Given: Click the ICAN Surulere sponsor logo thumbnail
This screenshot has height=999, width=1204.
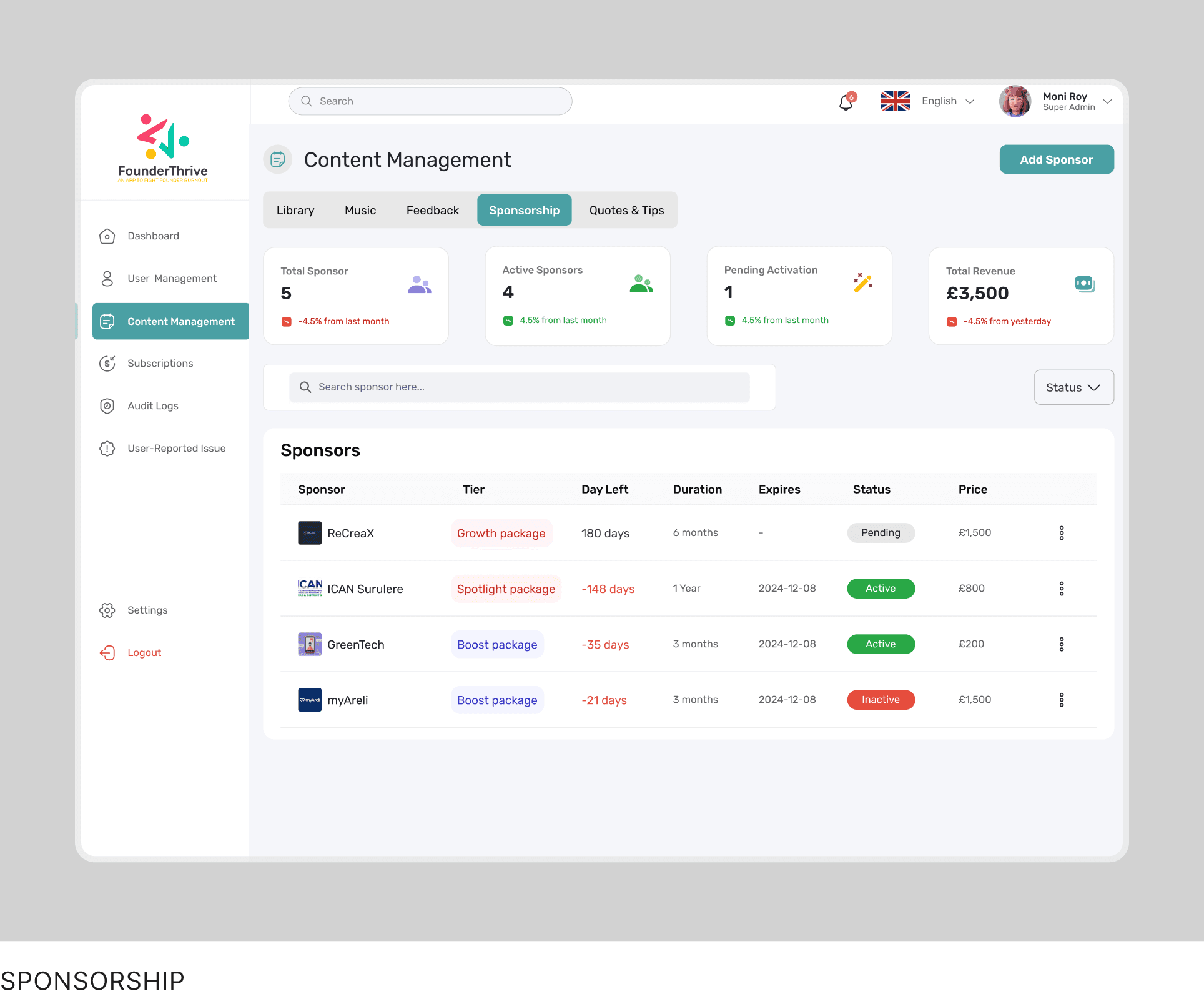Looking at the screenshot, I should 310,589.
